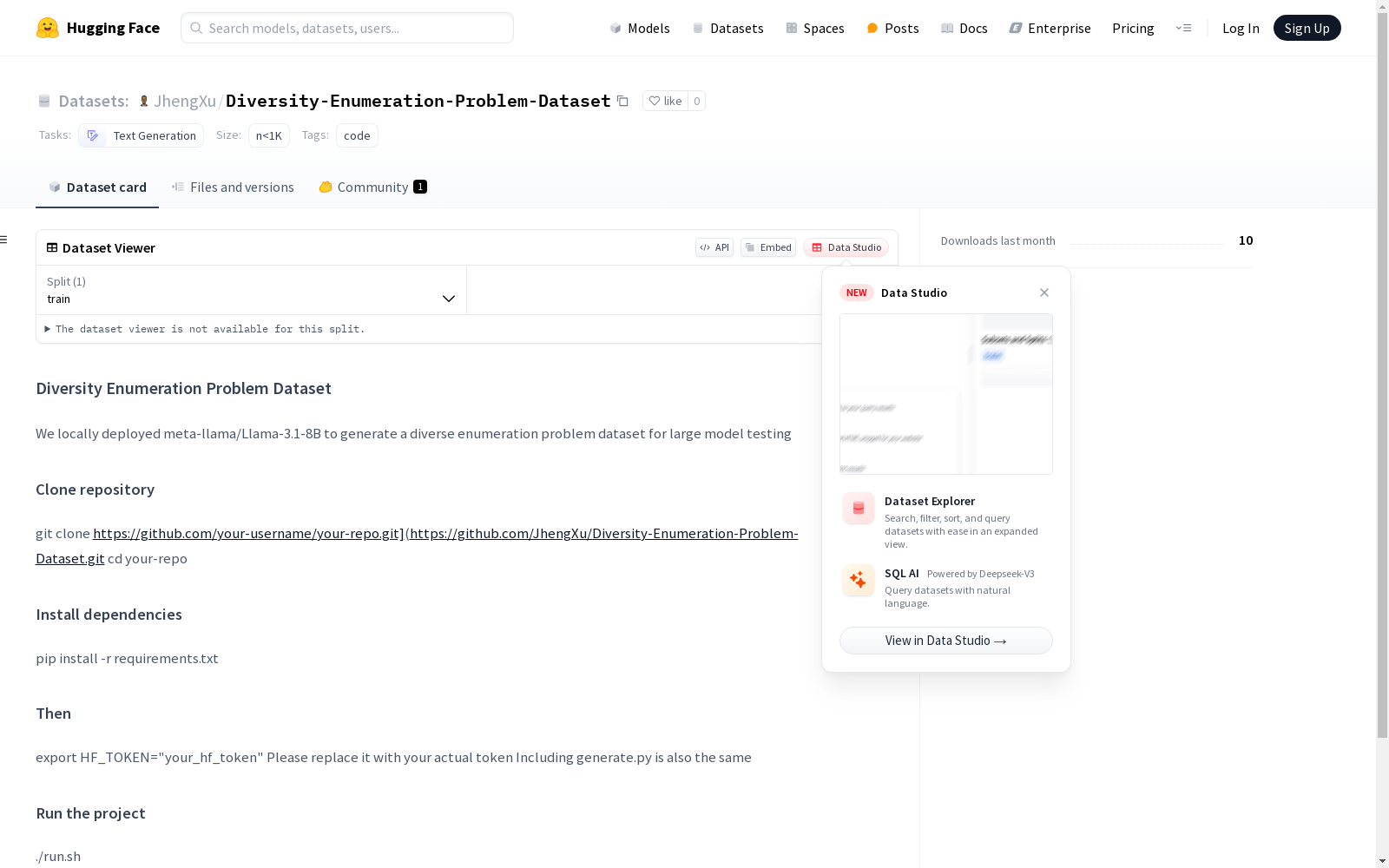This screenshot has height=868, width=1389.
Task: Click the Datasets breadcrumb stack icon
Action: pos(44,101)
